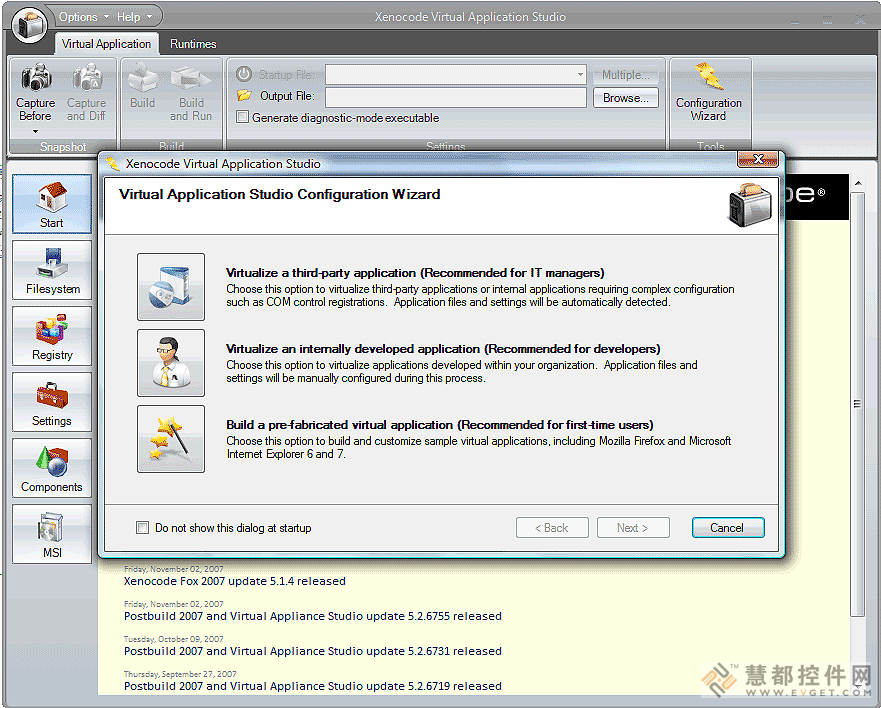The width and height of the screenshot is (881, 708).
Task: Click the Output File input field
Action: click(456, 97)
